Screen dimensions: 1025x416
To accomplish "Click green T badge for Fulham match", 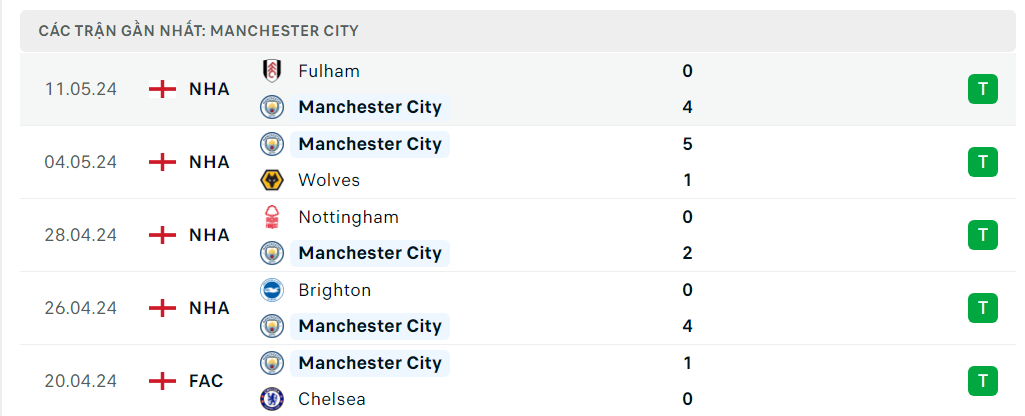I will 982,89.
